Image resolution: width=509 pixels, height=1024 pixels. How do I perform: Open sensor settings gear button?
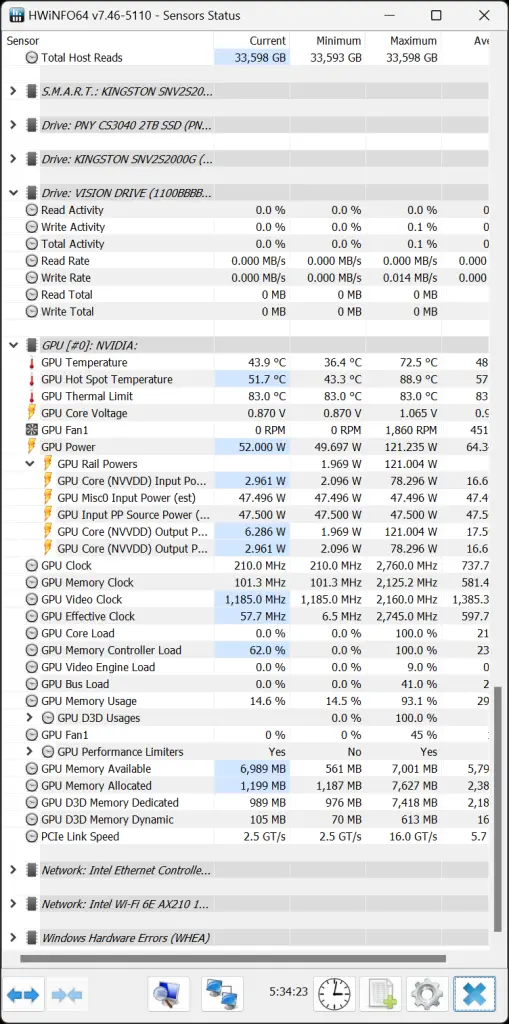click(427, 995)
